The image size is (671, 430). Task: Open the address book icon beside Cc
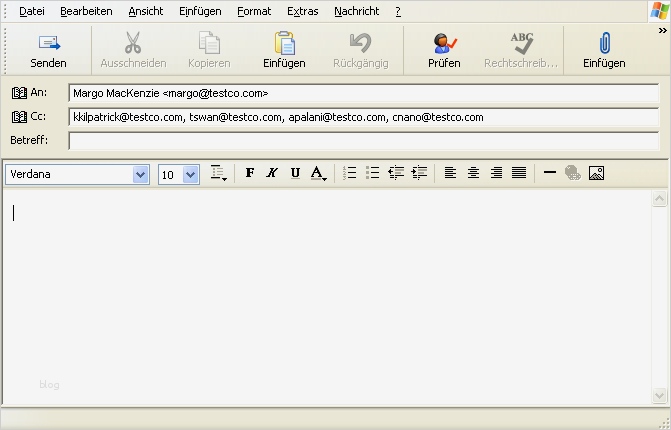[x=19, y=117]
